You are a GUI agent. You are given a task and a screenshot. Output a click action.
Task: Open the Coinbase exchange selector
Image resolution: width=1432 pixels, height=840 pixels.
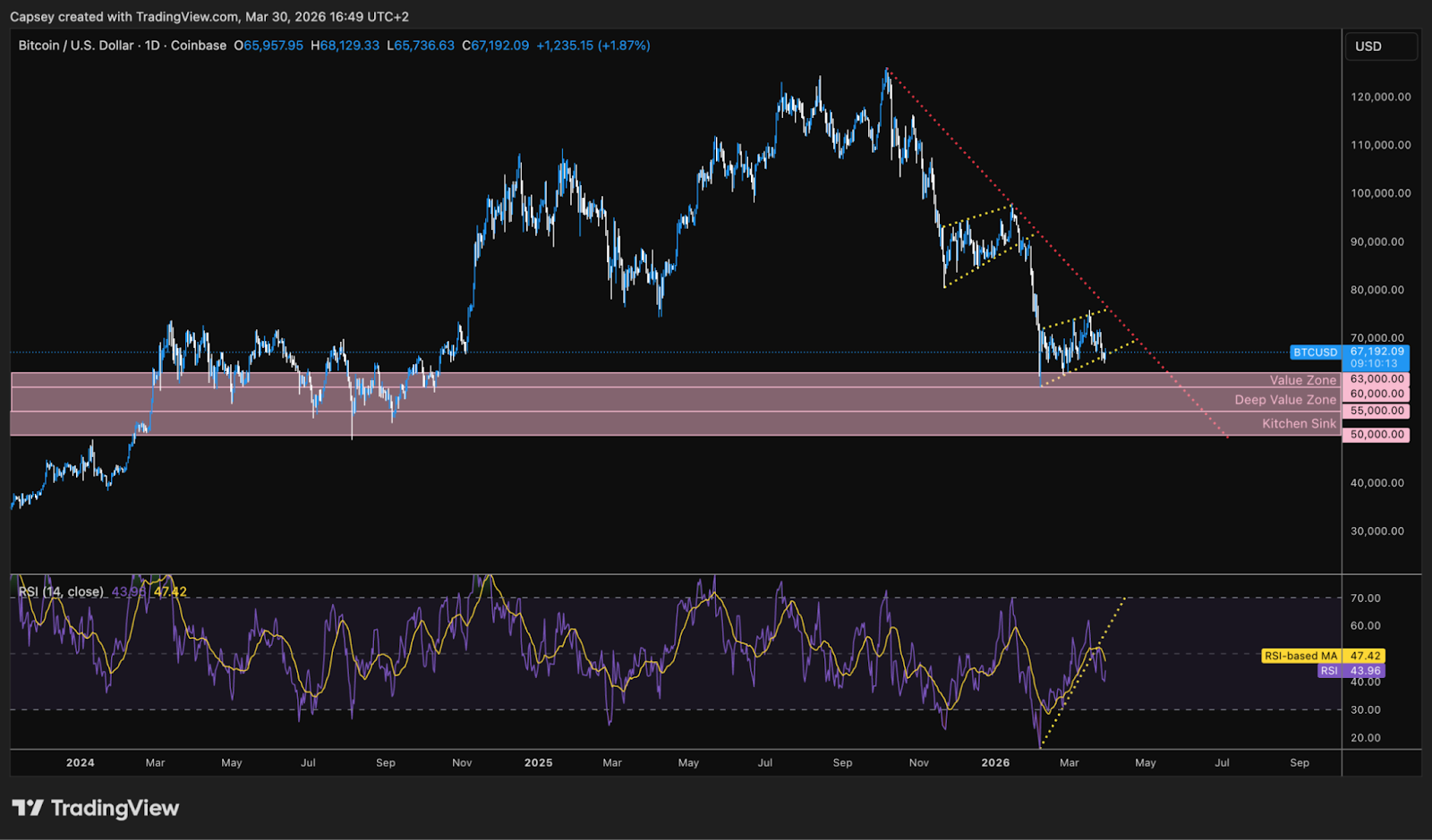tap(197, 45)
